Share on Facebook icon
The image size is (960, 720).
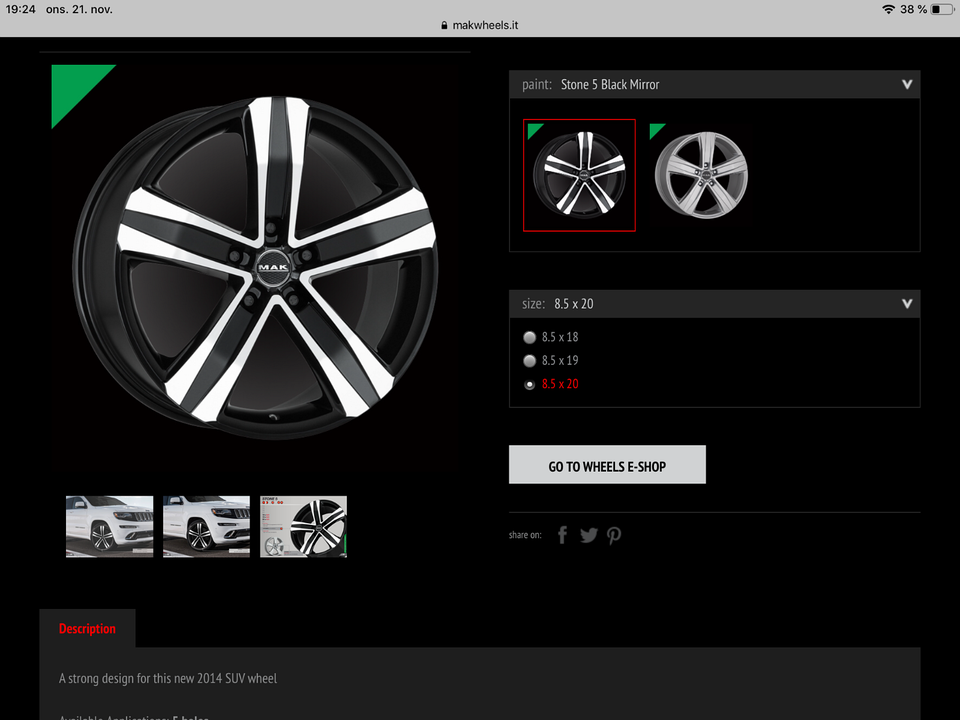point(563,534)
